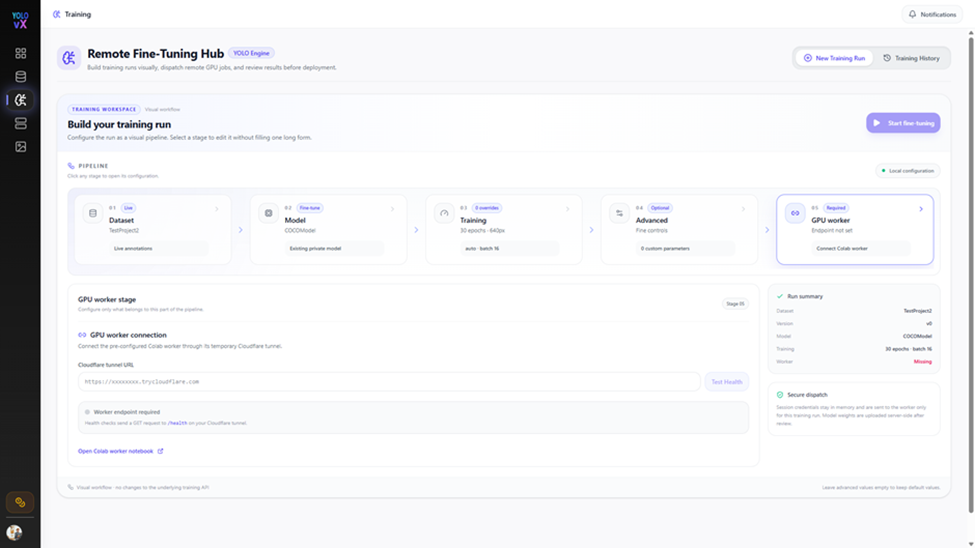The height and width of the screenshot is (548, 975).
Task: Click the Local configuration status pill
Action: [908, 170]
